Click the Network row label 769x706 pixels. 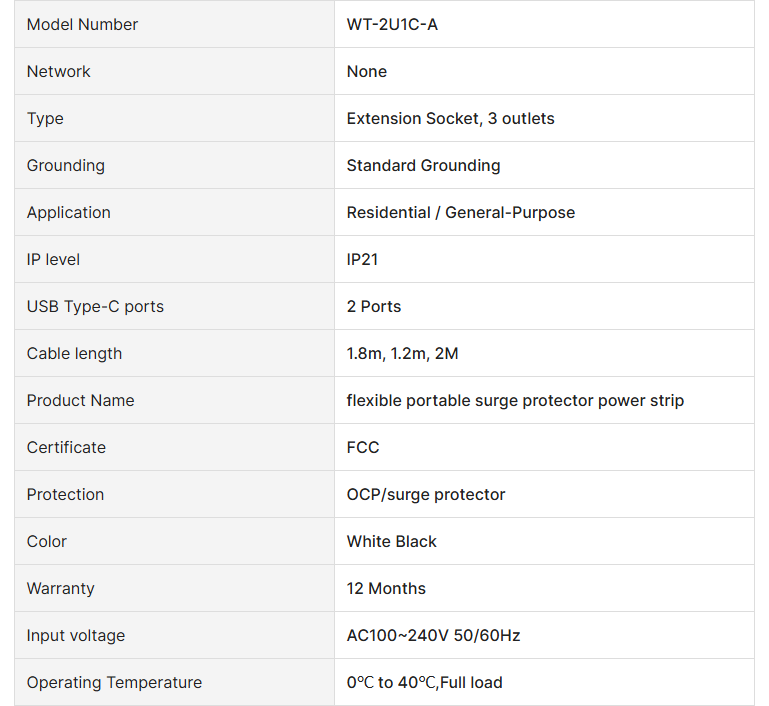tap(59, 71)
